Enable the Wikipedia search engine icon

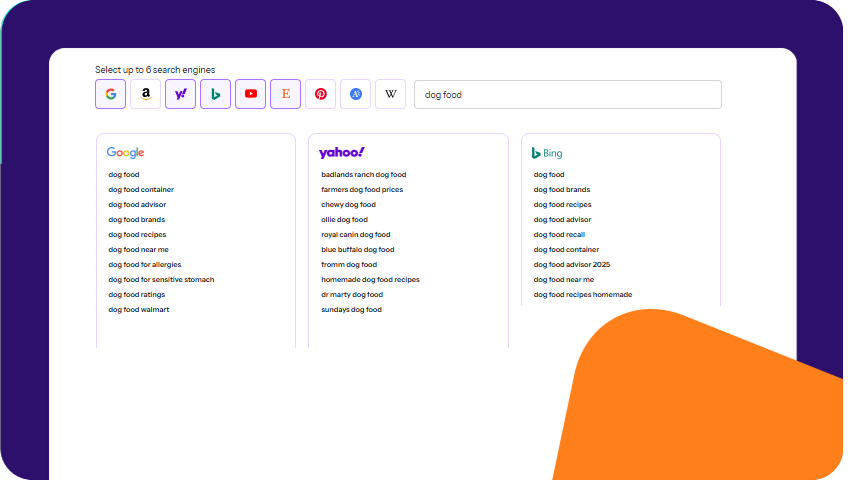(x=390, y=94)
